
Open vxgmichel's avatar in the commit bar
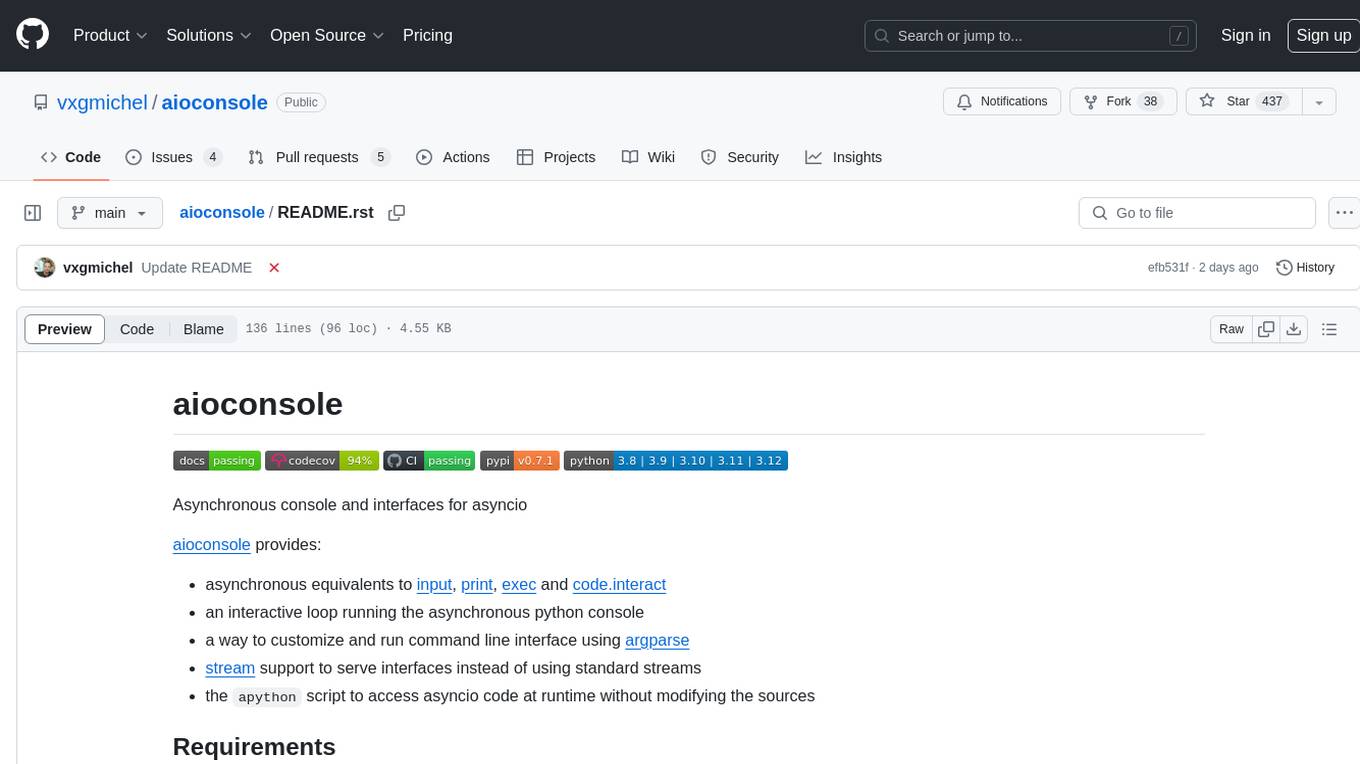[x=44, y=267]
